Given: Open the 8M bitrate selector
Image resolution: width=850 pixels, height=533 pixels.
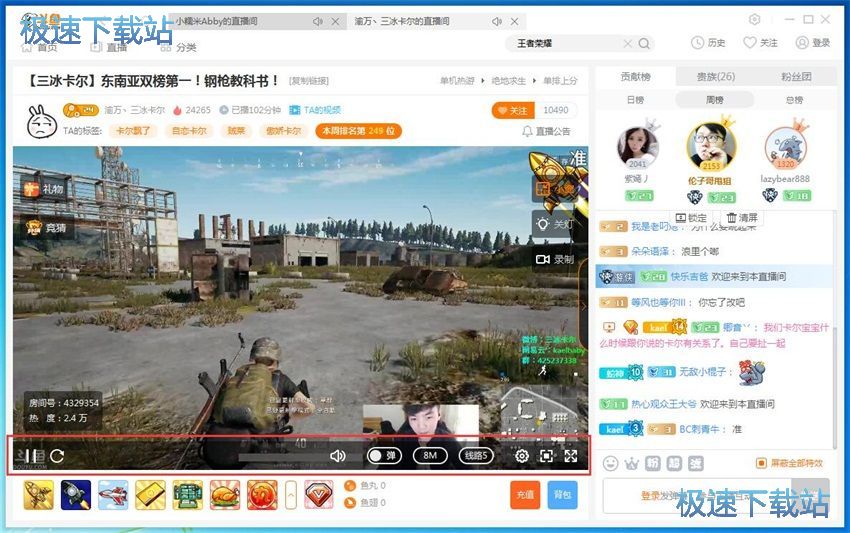Looking at the screenshot, I should tap(430, 455).
